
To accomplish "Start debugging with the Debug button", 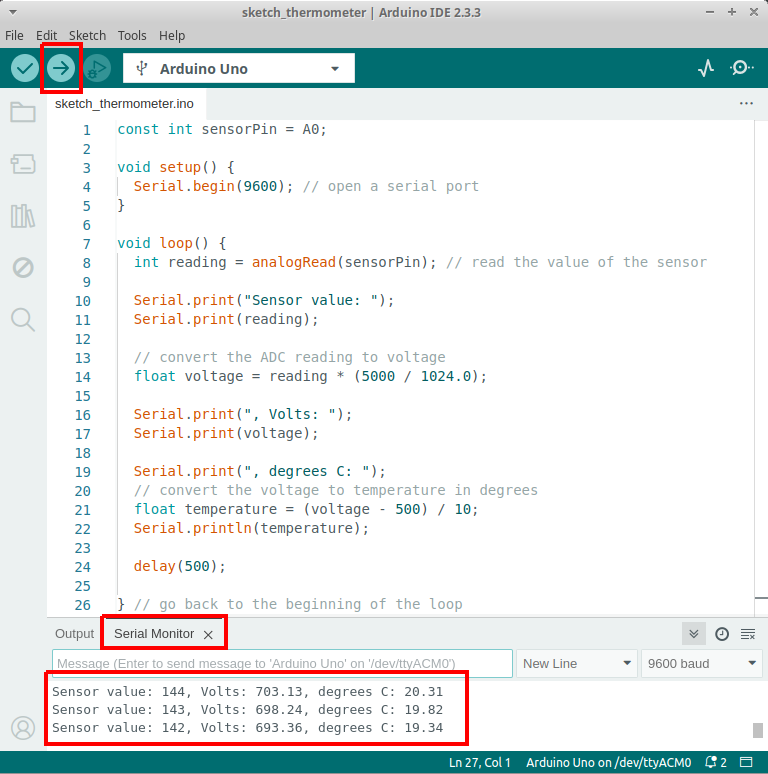I will [x=97, y=68].
